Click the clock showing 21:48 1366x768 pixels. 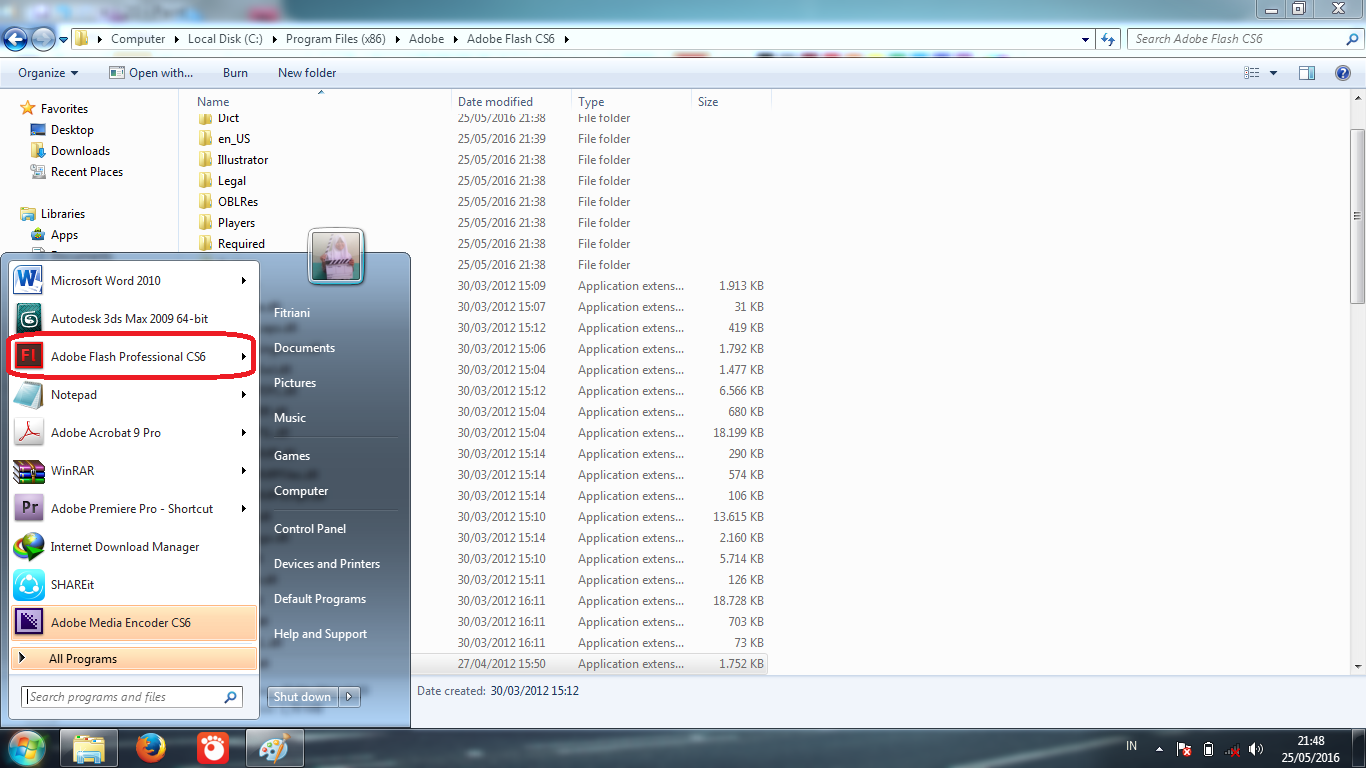tap(1311, 741)
